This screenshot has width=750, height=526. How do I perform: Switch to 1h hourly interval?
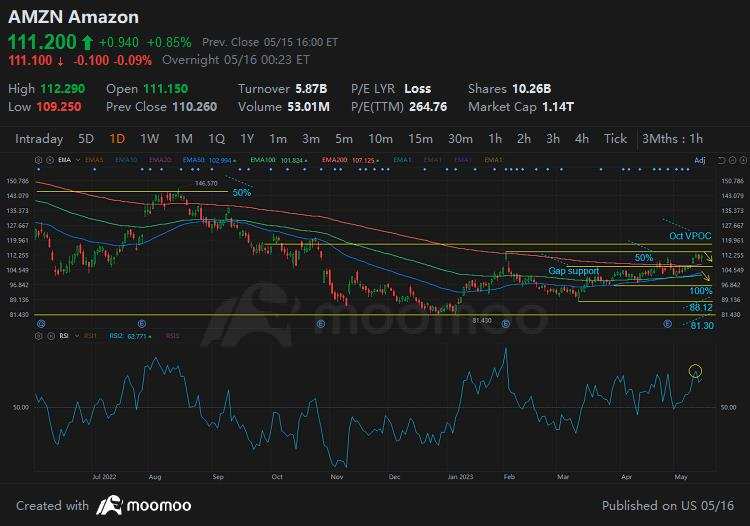point(495,139)
